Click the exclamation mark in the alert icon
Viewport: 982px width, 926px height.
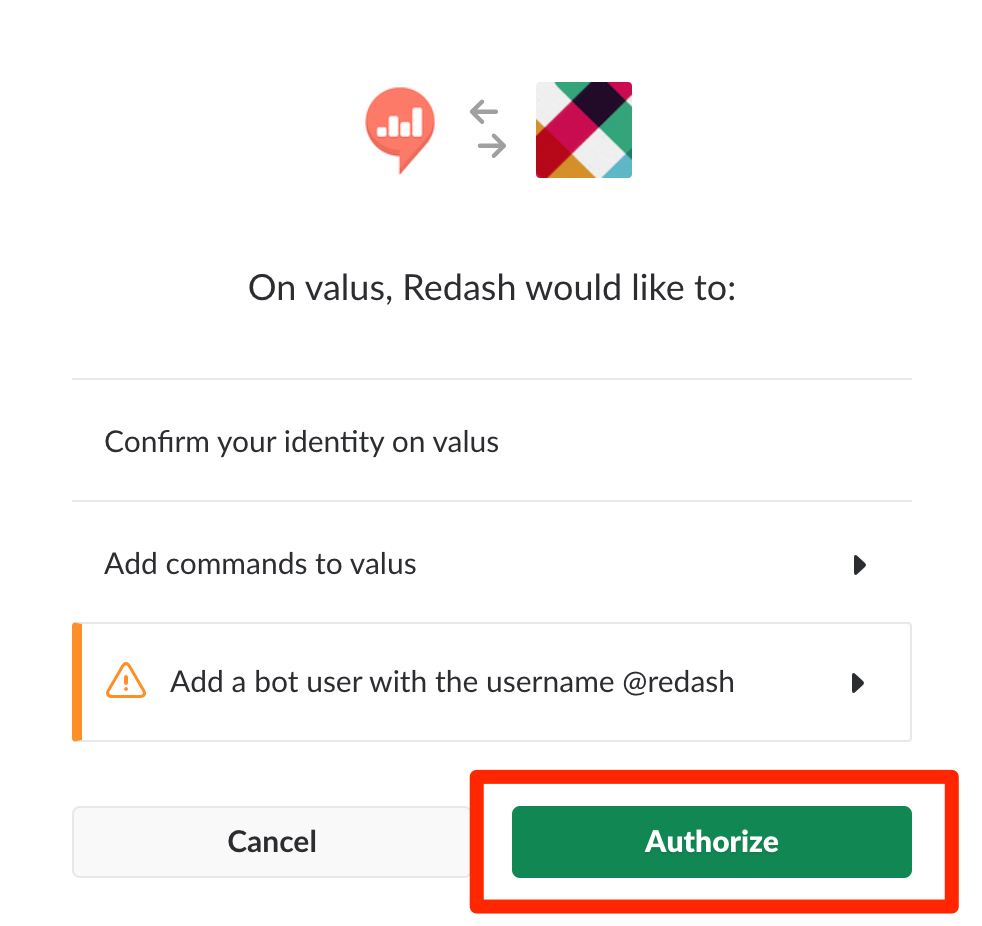125,684
